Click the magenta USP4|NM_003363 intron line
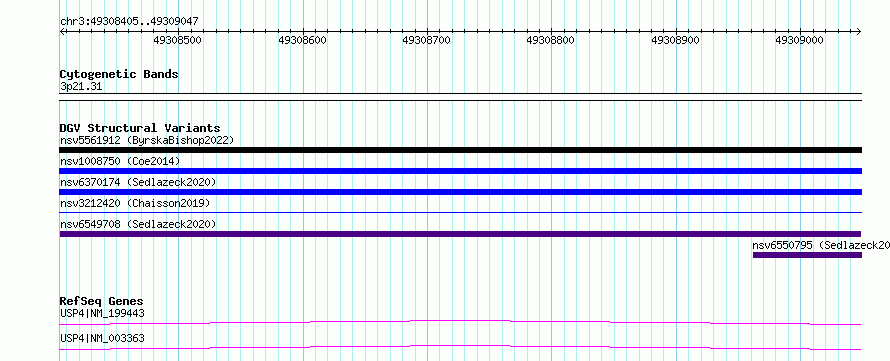Screen dimensions: 890x361 coord(460,347)
